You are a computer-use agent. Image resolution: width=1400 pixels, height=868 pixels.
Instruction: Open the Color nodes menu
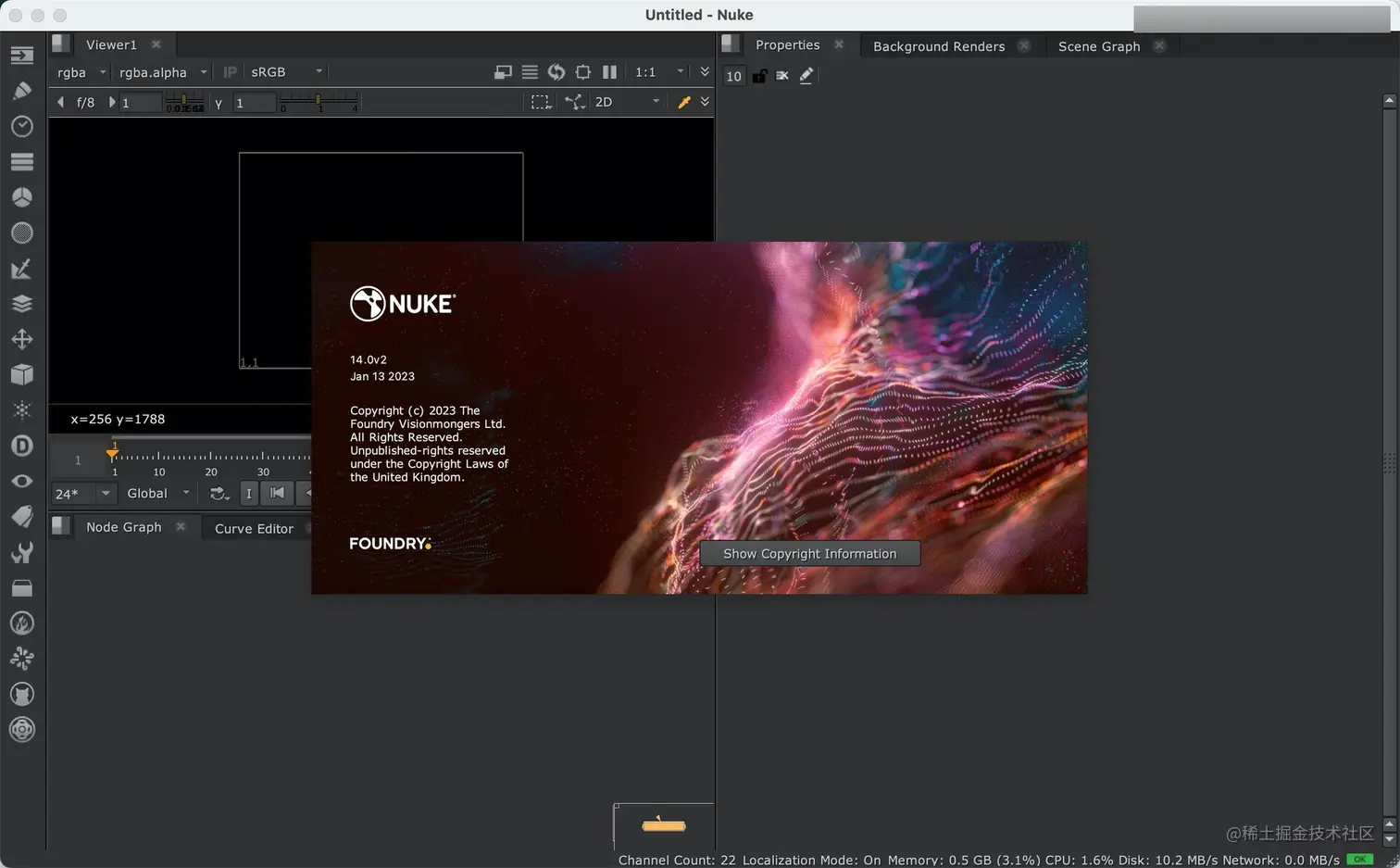(21, 197)
